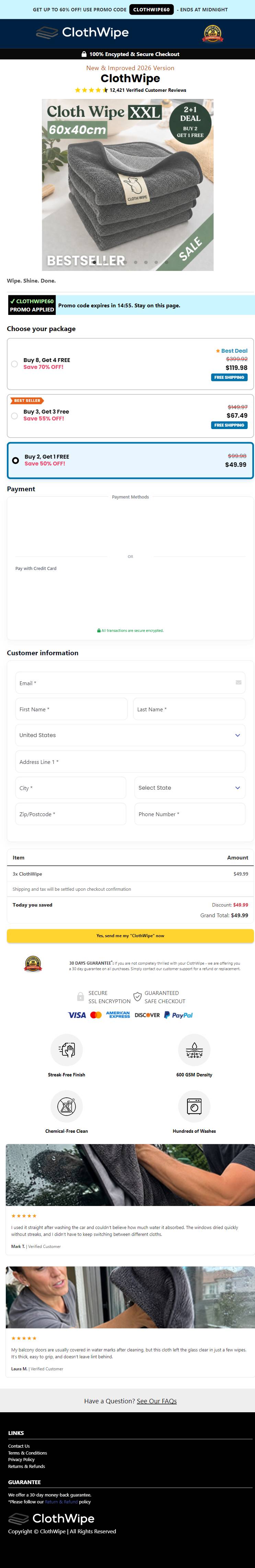Viewport: 255px width, 1568px height.
Task: Click into the Email input field
Action: click(130, 683)
